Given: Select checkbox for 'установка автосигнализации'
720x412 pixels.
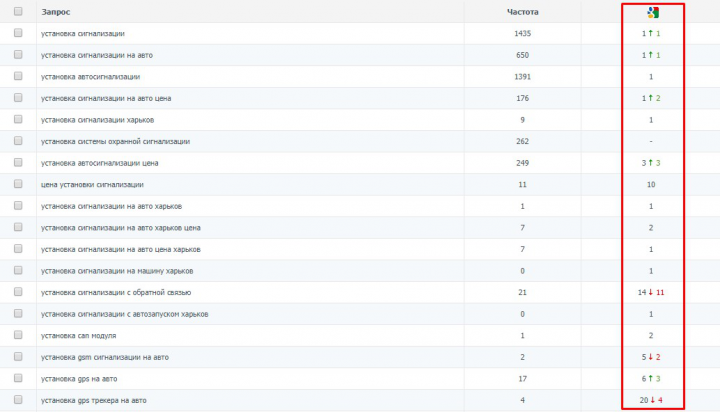Looking at the screenshot, I should pyautogui.click(x=18, y=76).
